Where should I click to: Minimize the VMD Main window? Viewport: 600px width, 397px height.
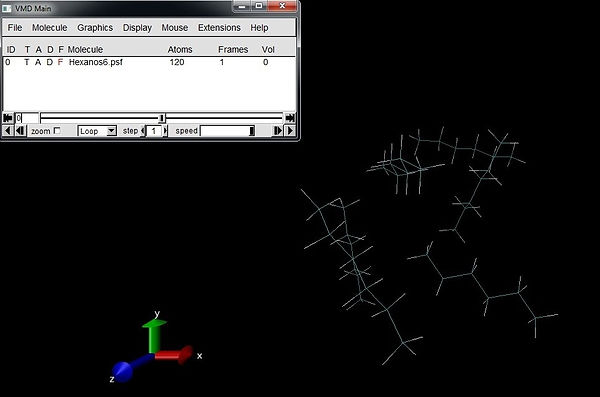coord(242,6)
